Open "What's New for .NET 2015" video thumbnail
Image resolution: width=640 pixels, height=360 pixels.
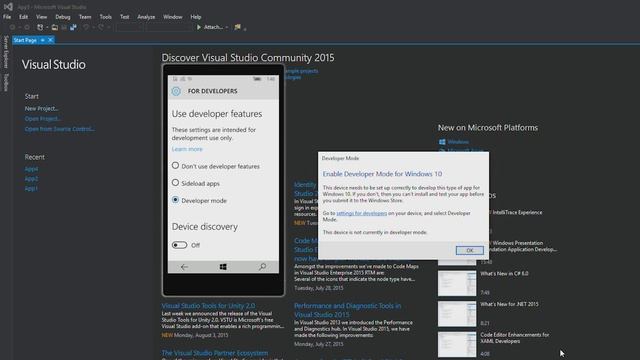[457, 314]
